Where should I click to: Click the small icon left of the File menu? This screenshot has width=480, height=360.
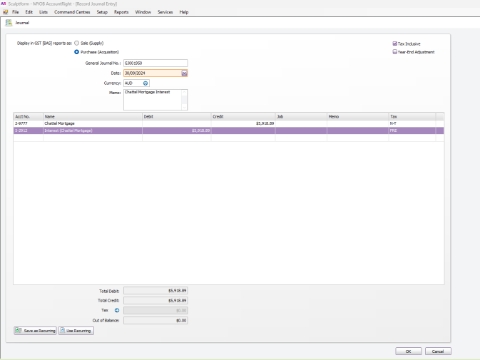pos(6,12)
